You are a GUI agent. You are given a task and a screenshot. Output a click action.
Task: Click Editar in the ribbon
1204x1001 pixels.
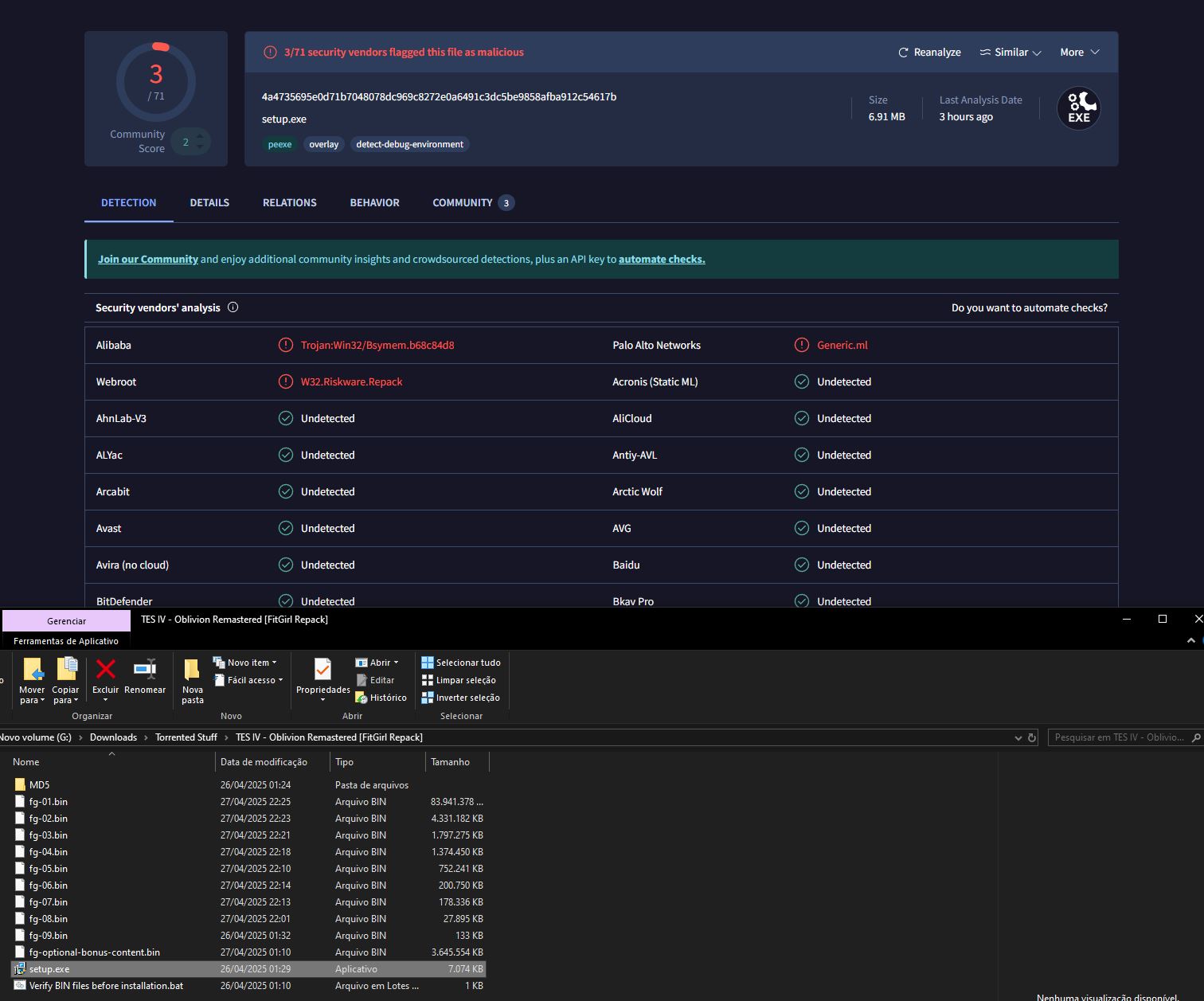click(374, 680)
